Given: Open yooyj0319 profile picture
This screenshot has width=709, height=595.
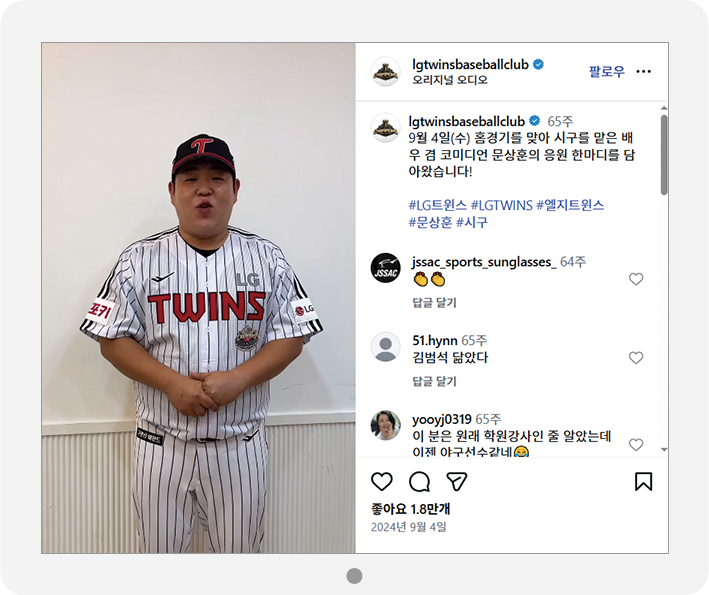Looking at the screenshot, I should coord(386,425).
